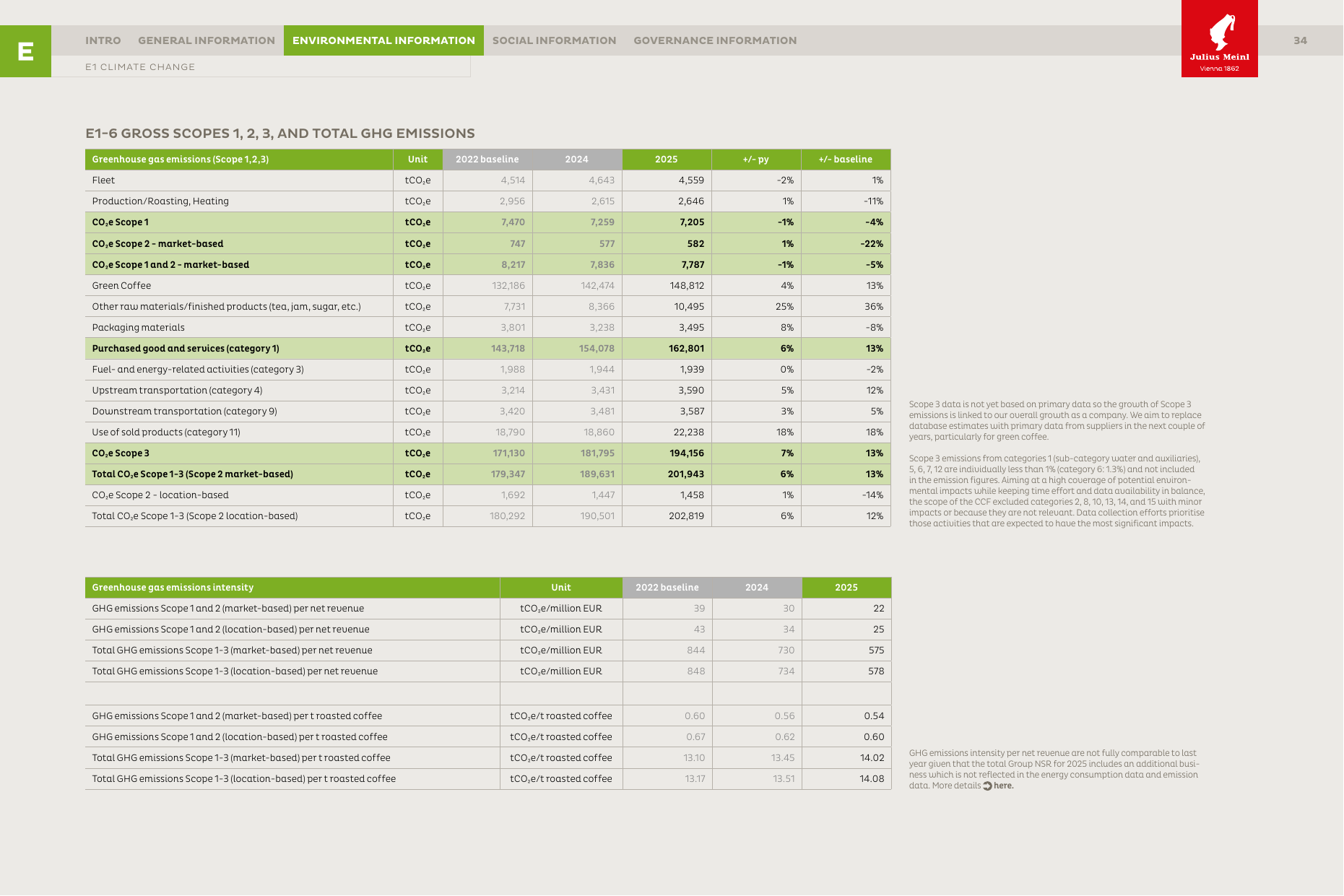The width and height of the screenshot is (1344, 896).
Task: Click the +/- baseline column header
Action: [x=845, y=160]
